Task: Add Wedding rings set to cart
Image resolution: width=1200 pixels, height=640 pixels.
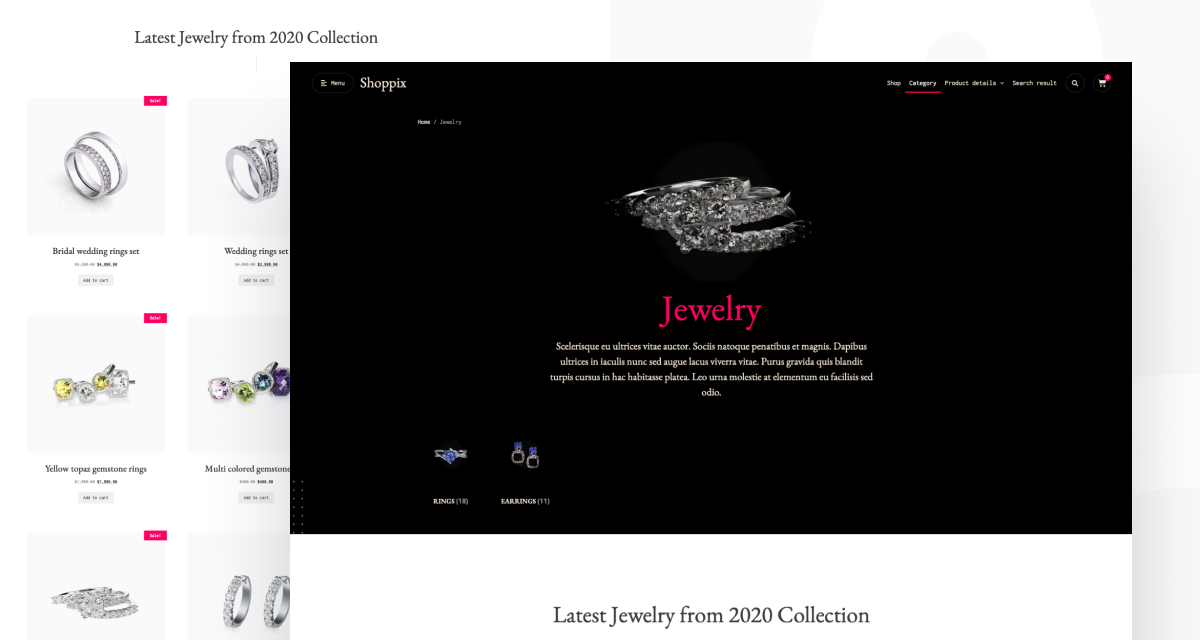Action: coord(256,280)
